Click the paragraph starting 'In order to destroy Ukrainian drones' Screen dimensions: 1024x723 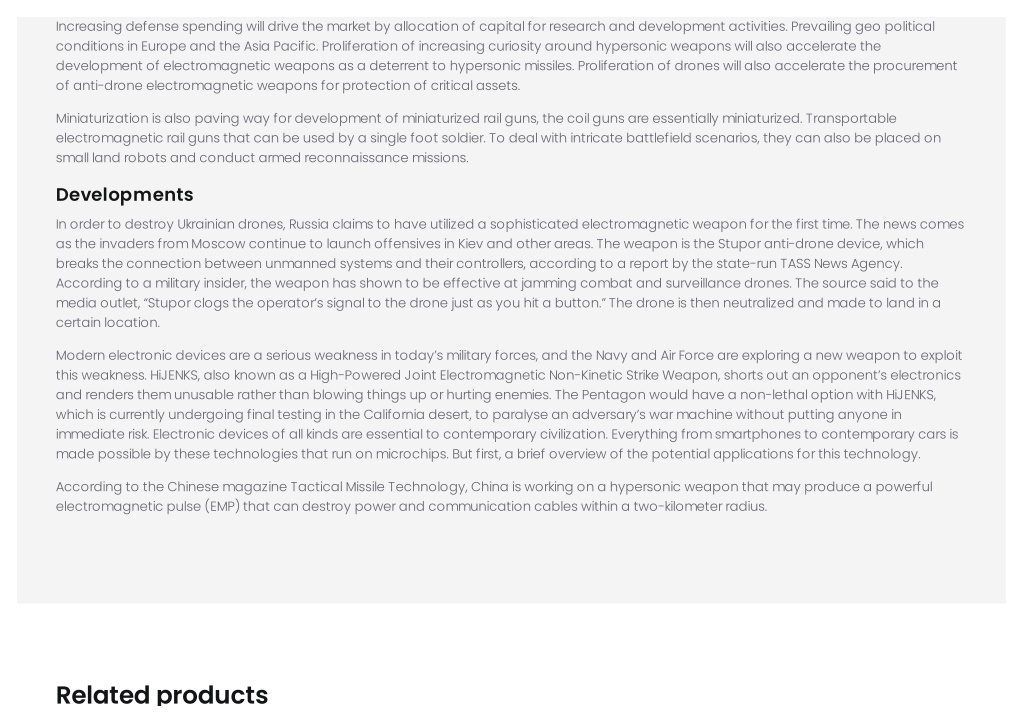(x=509, y=273)
